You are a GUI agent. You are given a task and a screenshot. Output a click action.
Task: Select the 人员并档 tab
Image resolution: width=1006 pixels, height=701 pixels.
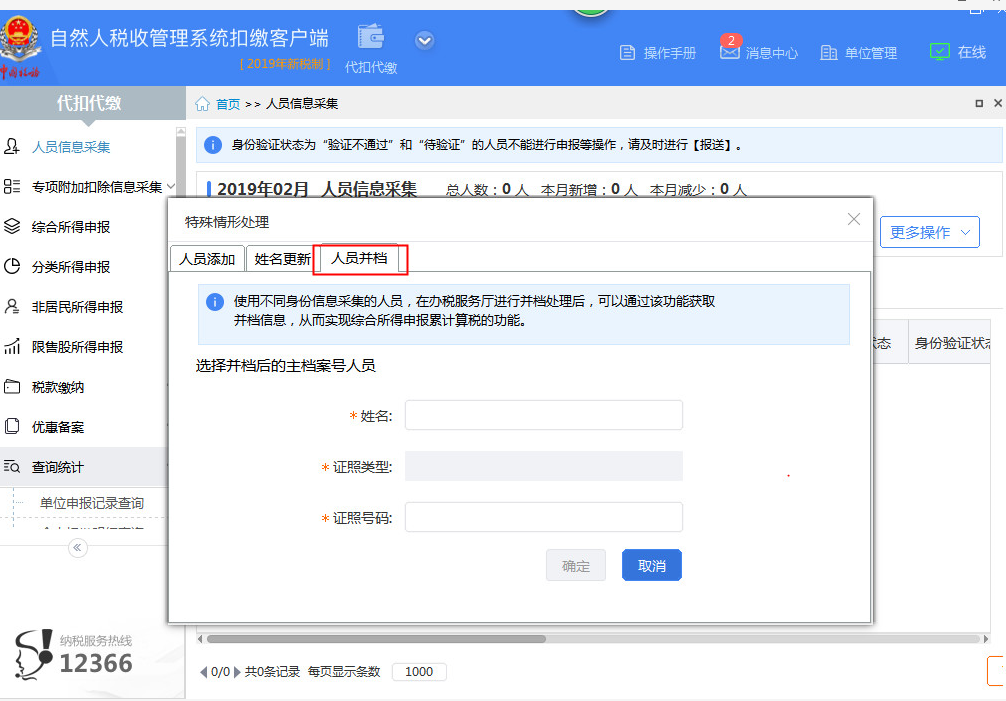pyautogui.click(x=359, y=258)
